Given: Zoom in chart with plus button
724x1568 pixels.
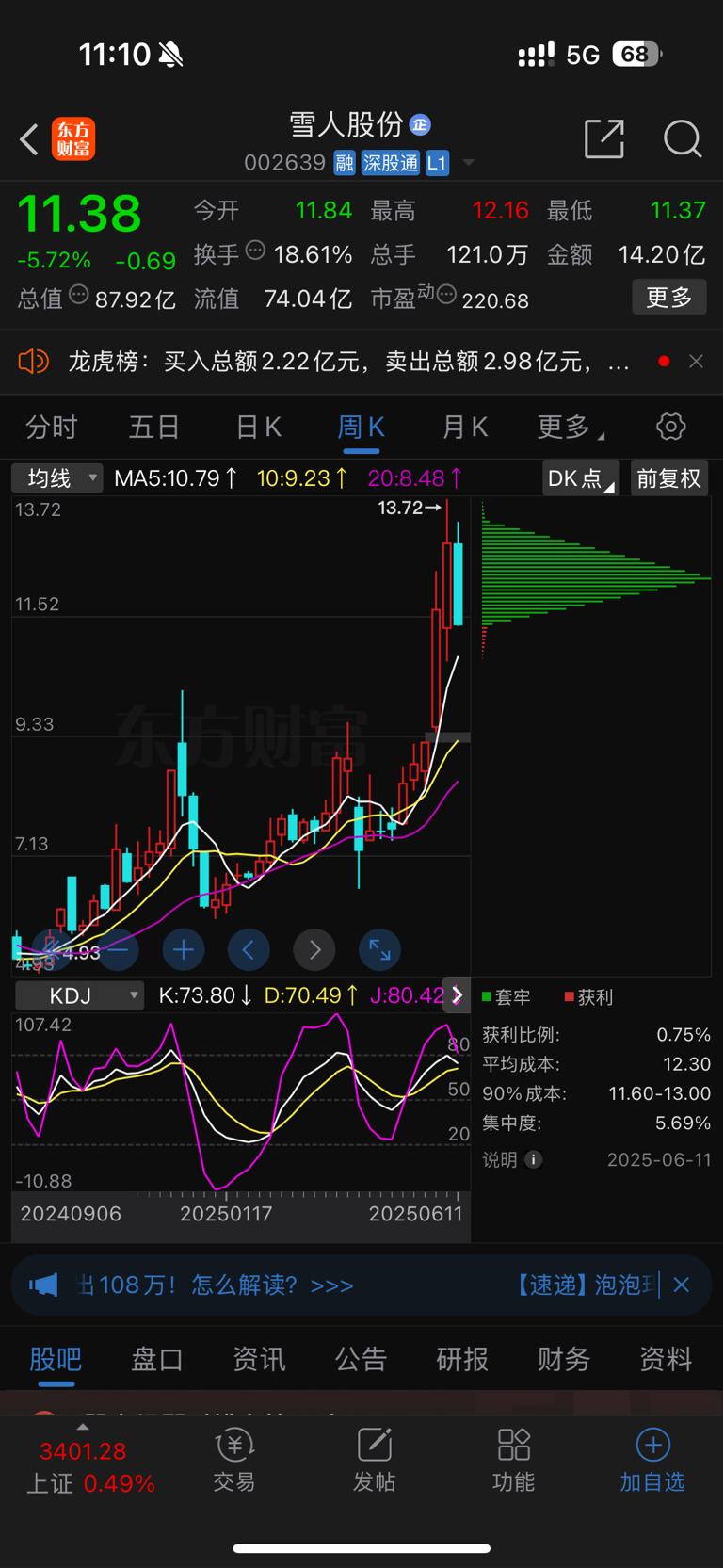Looking at the screenshot, I should (184, 950).
